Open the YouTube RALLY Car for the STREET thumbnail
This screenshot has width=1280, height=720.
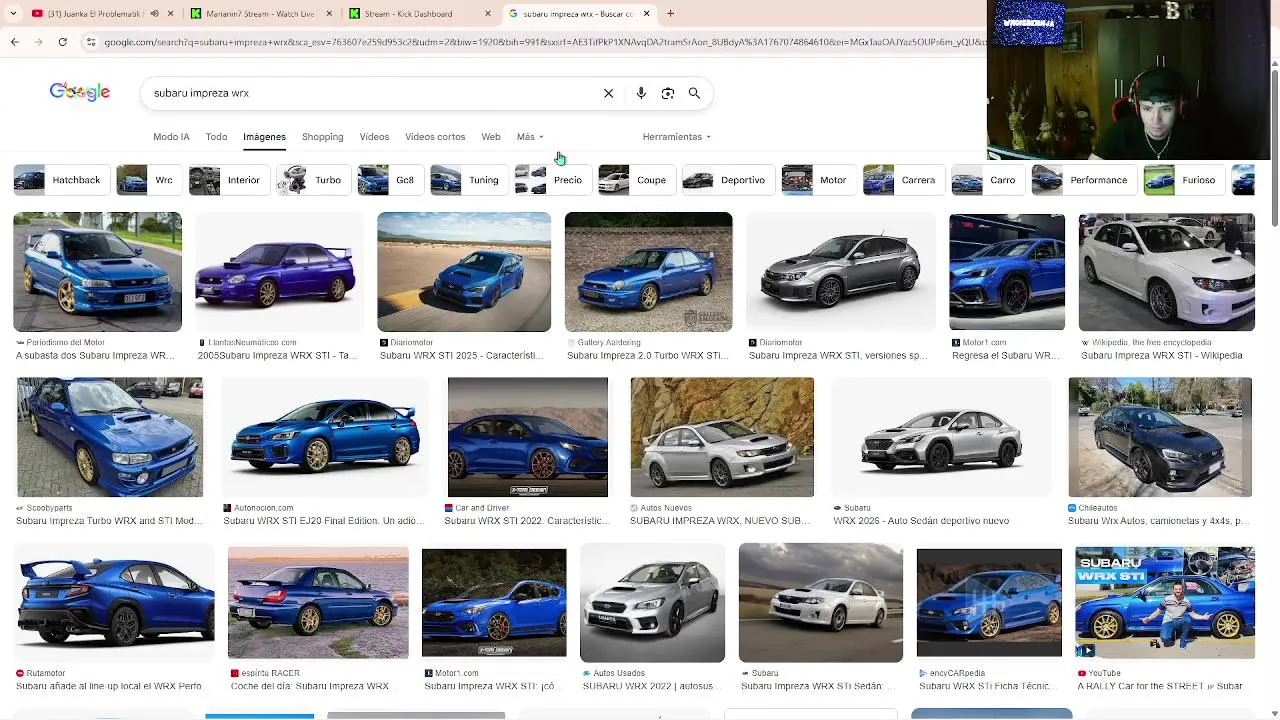pyautogui.click(x=1165, y=601)
